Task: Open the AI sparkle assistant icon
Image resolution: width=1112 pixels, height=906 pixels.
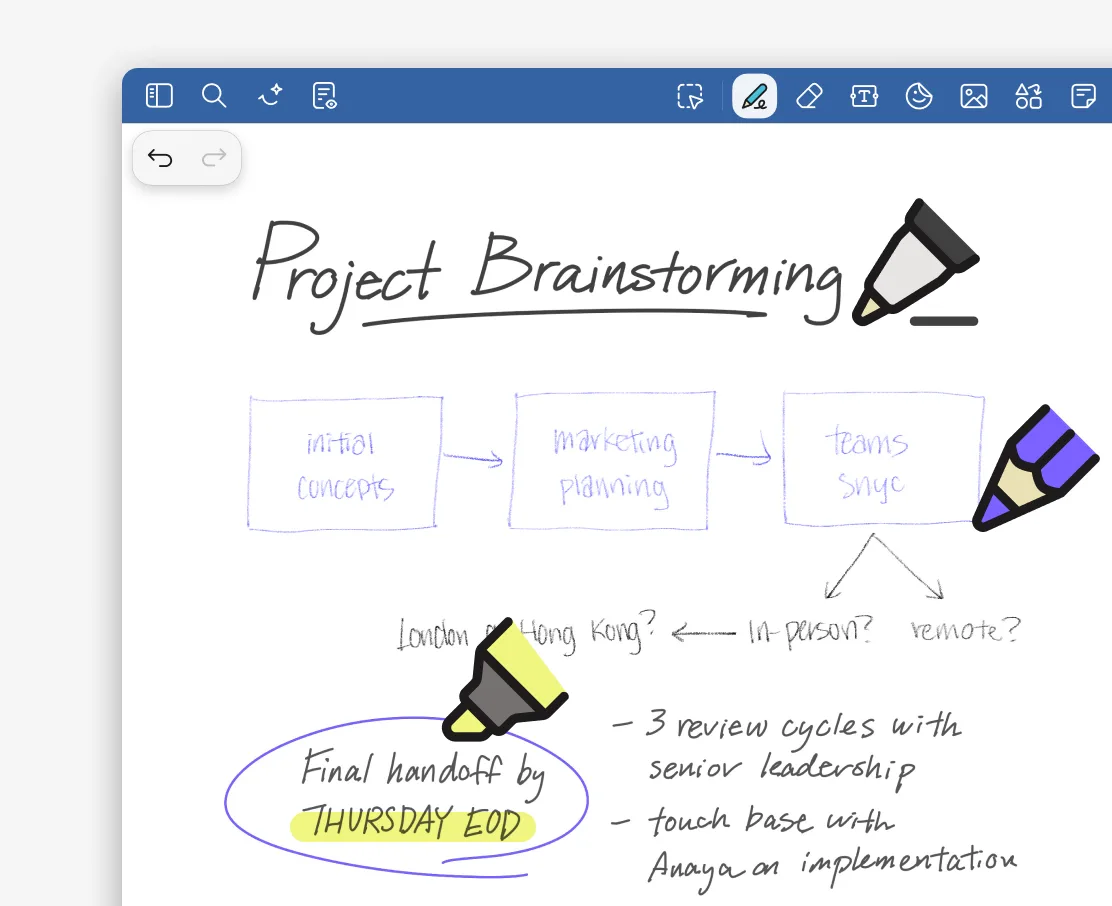Action: click(269, 96)
